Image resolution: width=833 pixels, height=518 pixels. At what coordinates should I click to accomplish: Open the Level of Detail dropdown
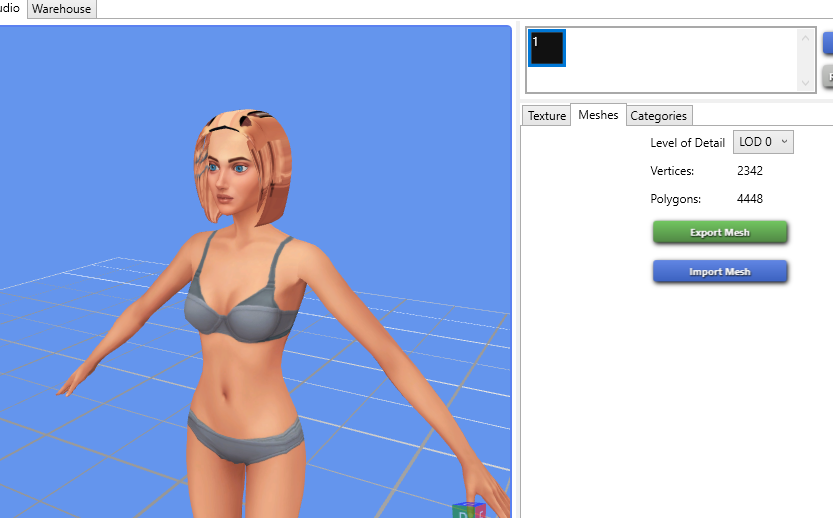point(763,142)
